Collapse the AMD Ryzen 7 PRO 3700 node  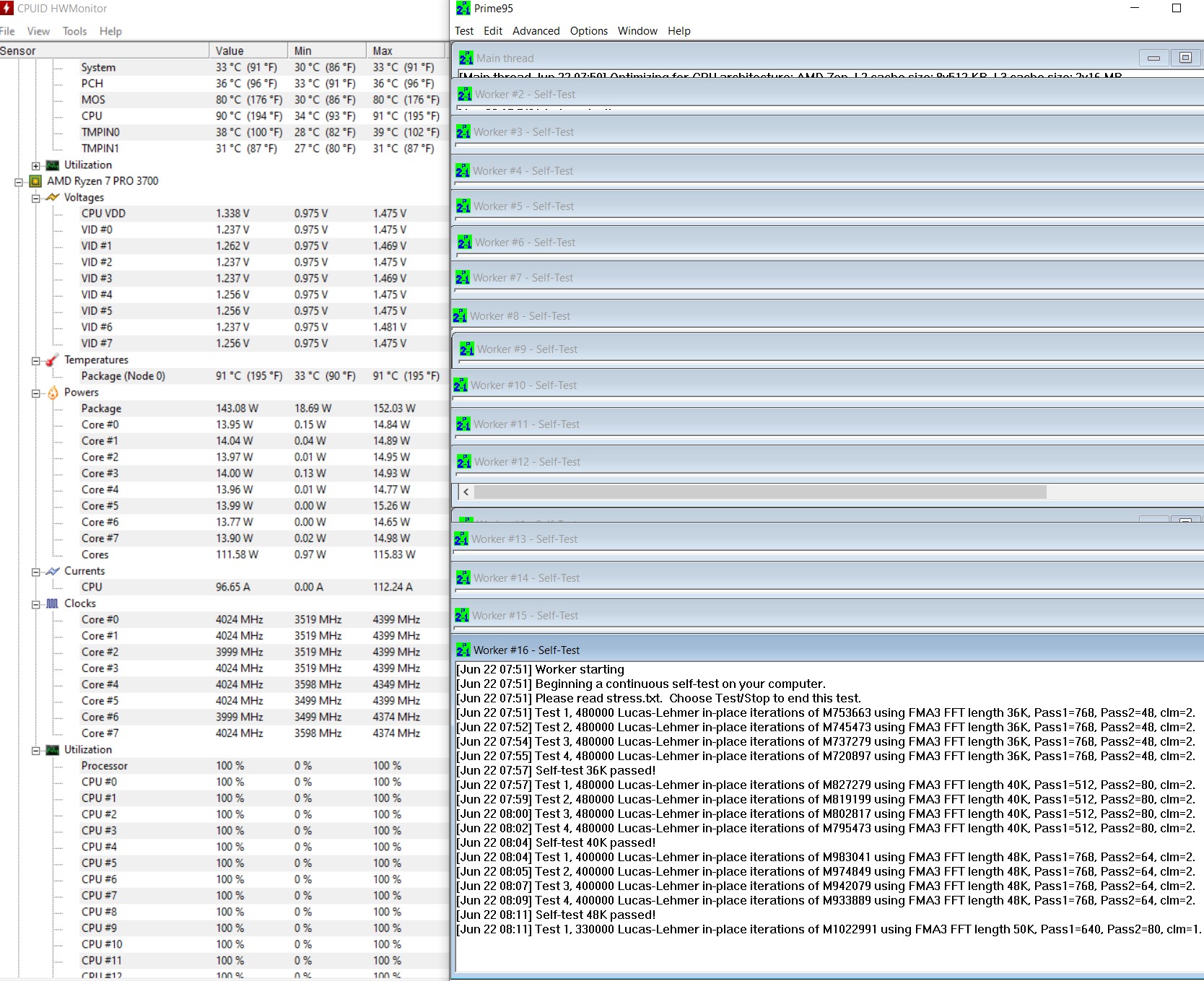[18, 182]
